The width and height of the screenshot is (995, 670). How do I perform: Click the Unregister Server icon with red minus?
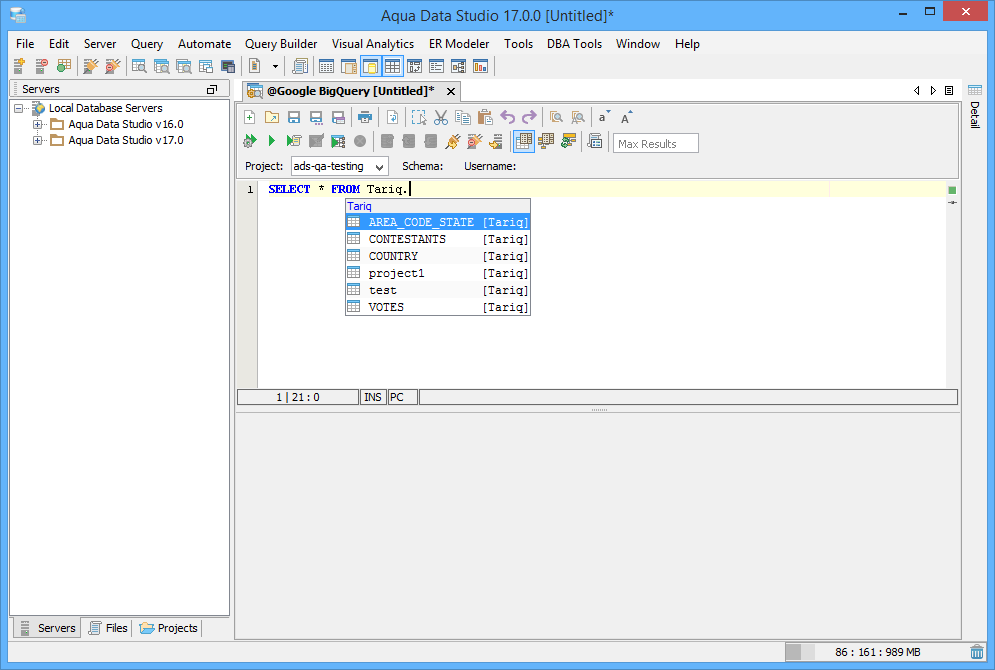41,66
